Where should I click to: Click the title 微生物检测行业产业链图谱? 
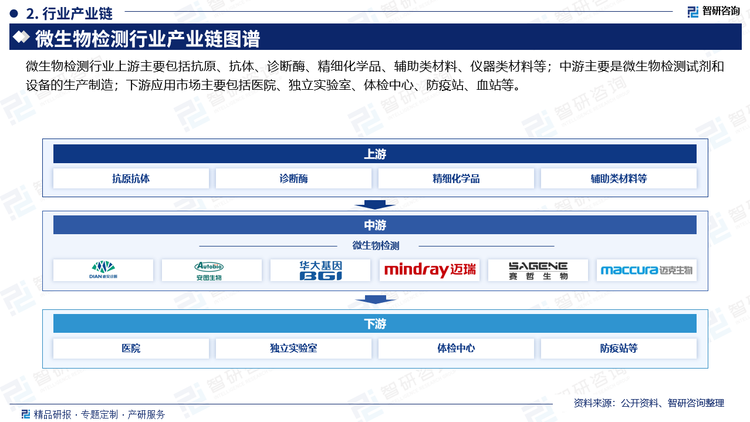[147, 38]
